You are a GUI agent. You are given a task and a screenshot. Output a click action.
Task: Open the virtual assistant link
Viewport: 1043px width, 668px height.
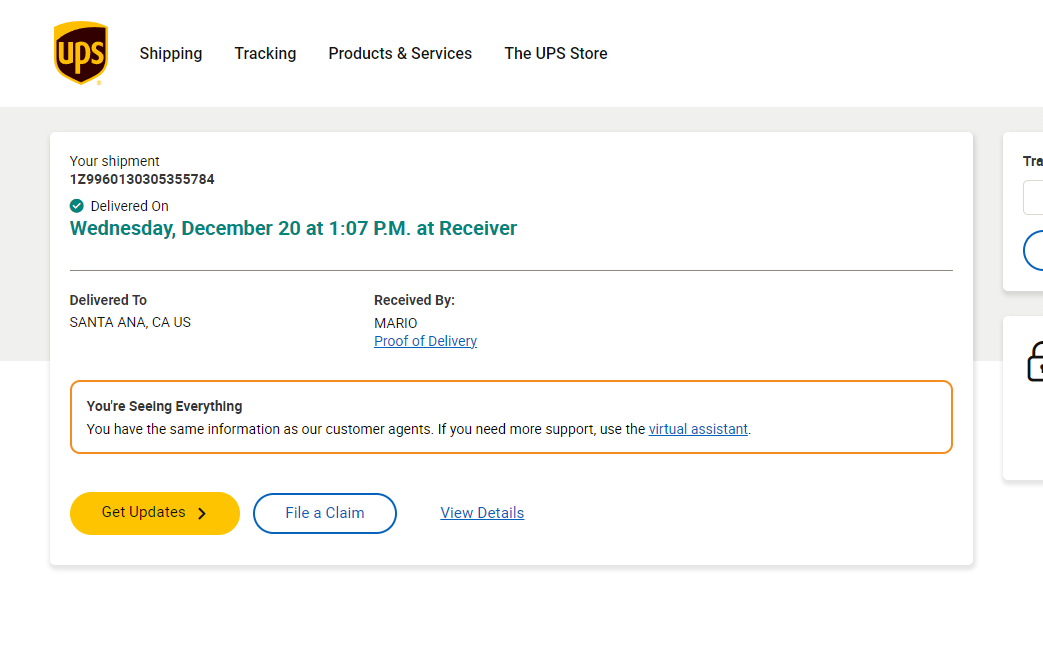(x=698, y=429)
